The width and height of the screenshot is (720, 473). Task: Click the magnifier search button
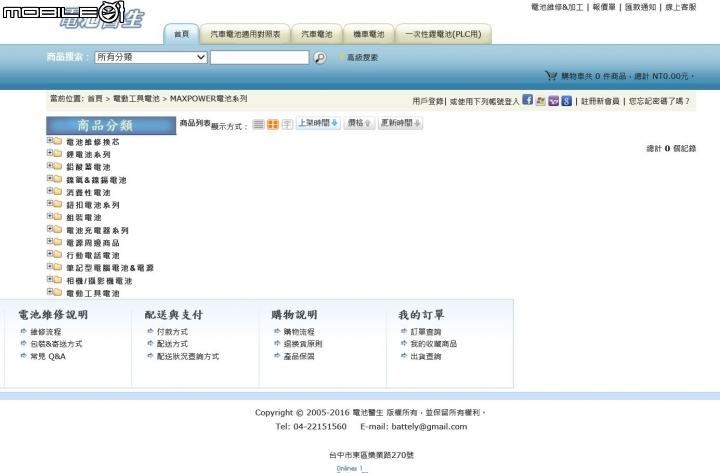320,58
